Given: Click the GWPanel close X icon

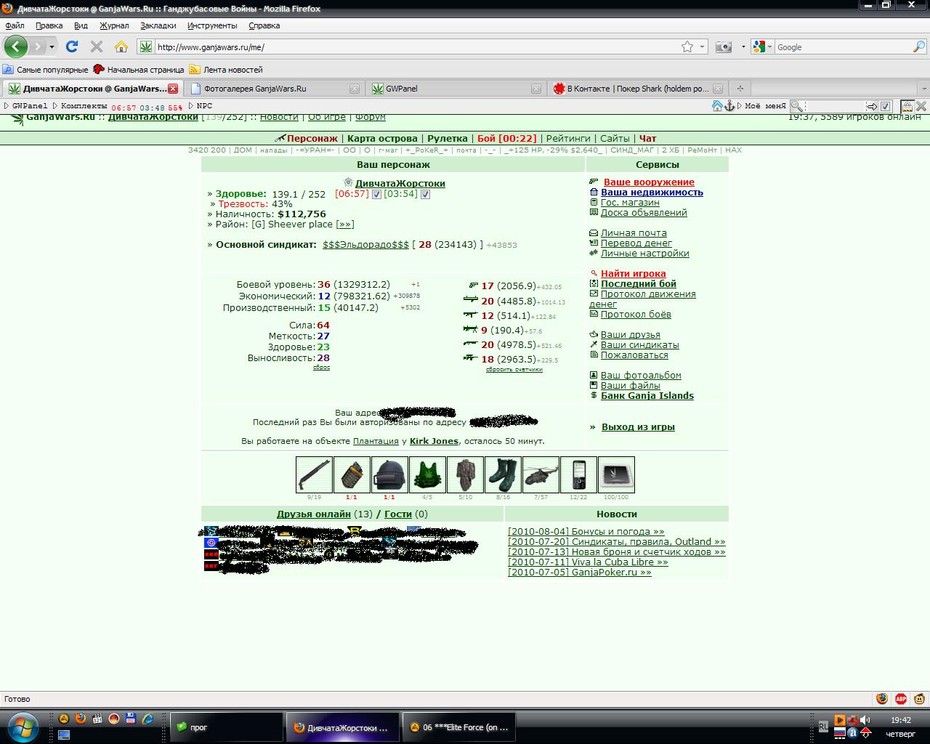Looking at the screenshot, I should 921,106.
